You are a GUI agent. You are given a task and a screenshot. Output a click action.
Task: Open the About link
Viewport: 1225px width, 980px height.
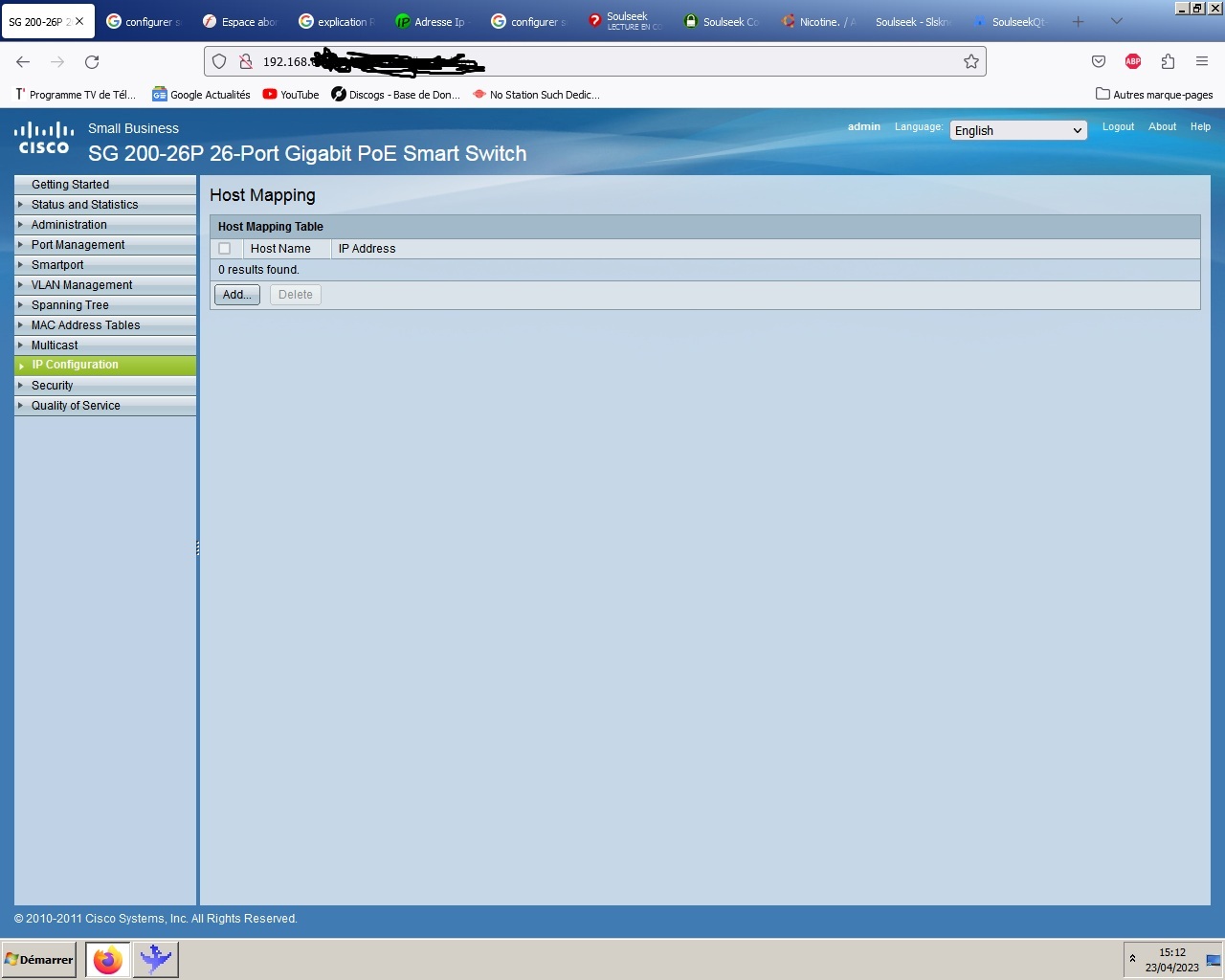[x=1163, y=126]
